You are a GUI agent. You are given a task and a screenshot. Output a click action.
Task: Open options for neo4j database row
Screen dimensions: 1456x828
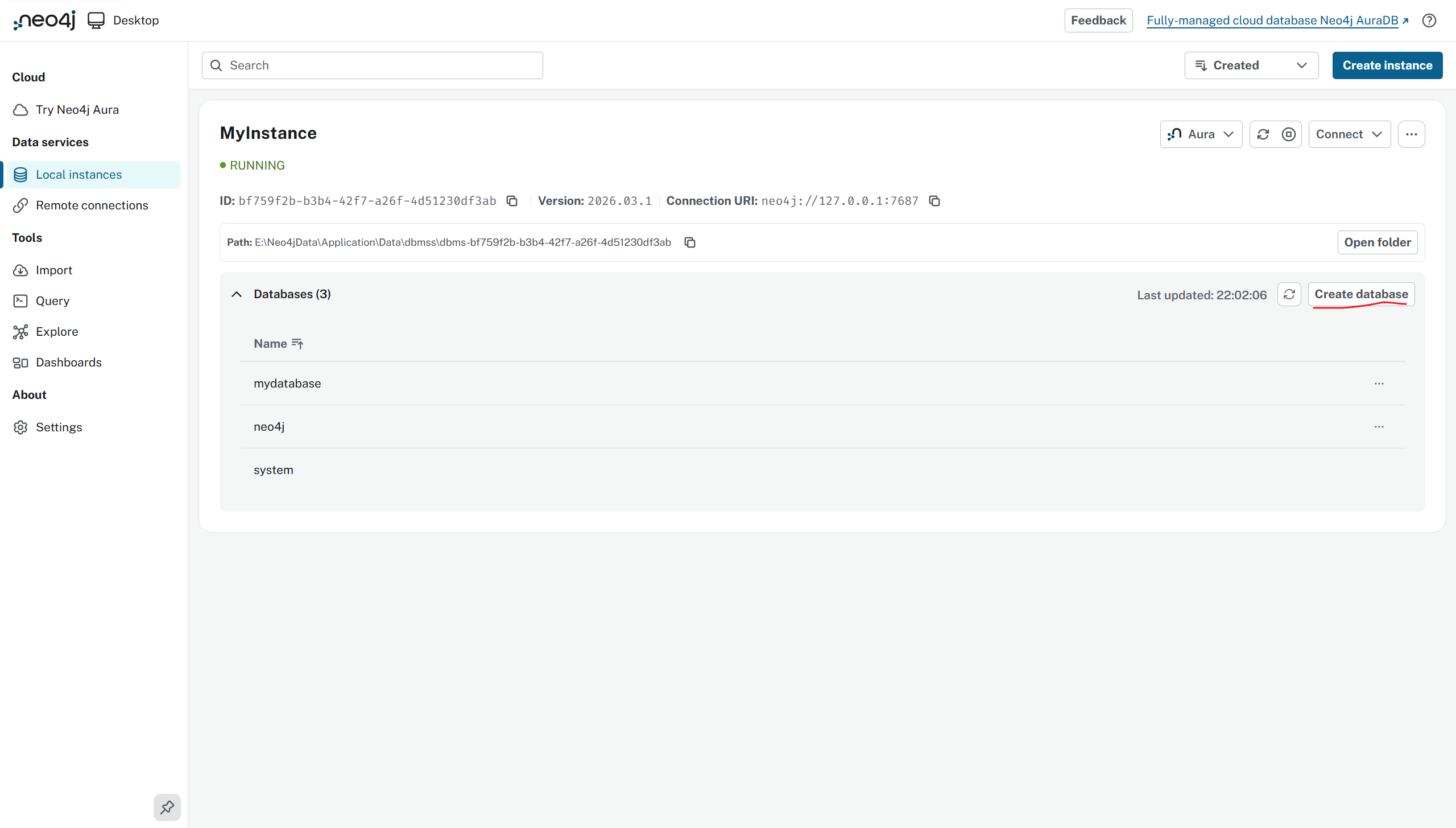coord(1379,427)
